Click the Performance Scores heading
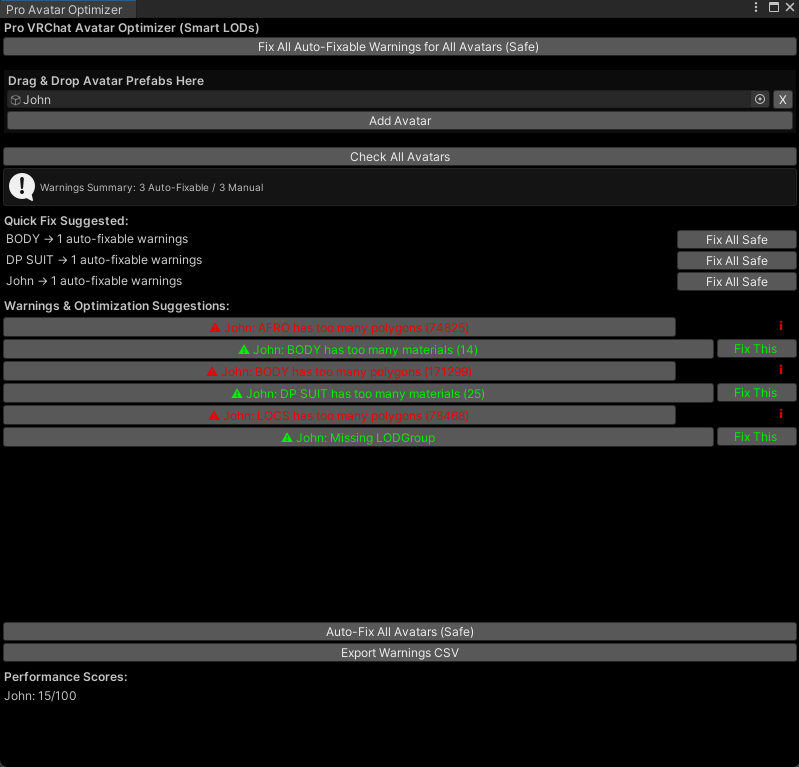The image size is (799, 767). point(66,676)
